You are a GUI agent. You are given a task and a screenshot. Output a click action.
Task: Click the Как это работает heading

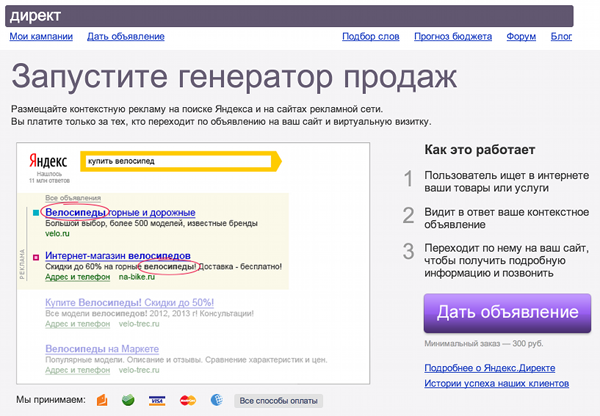click(x=479, y=150)
